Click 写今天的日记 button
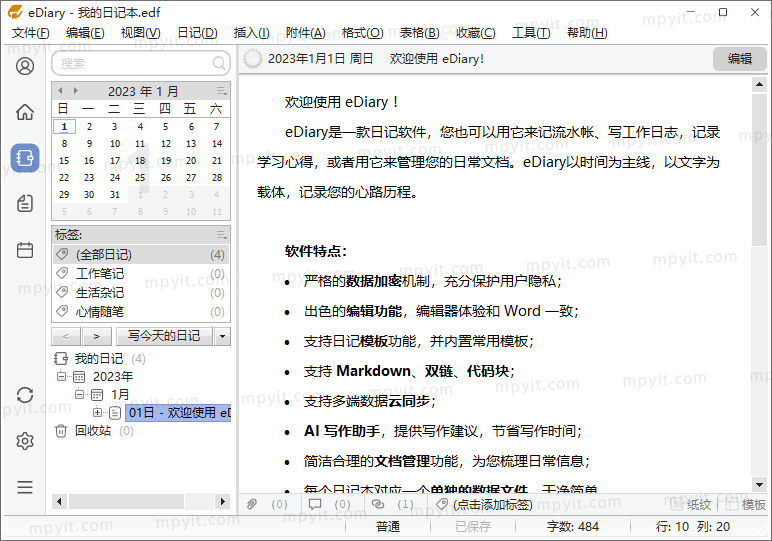Viewport: 772px width, 541px height. click(164, 337)
